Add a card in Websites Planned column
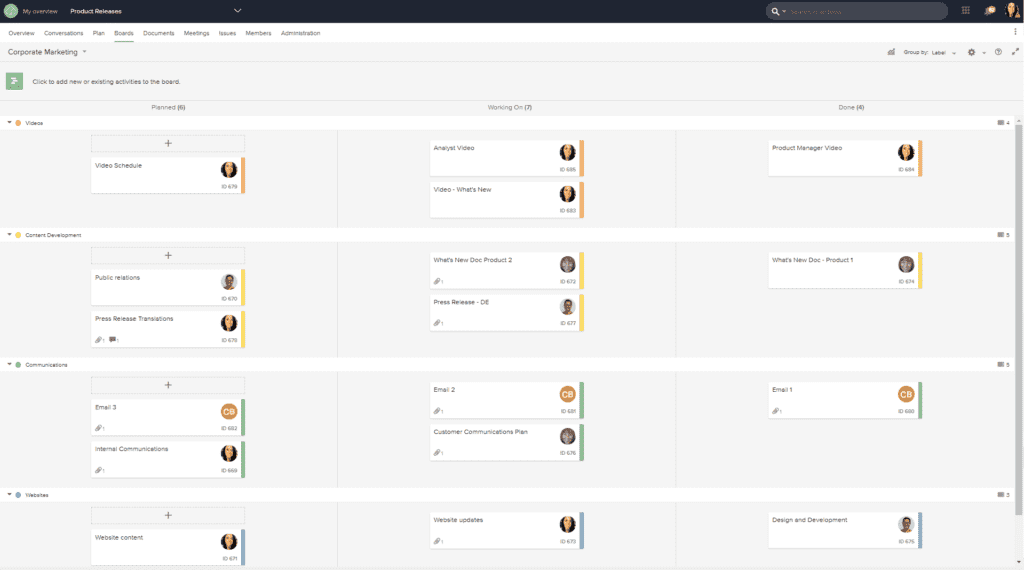The height and width of the screenshot is (570, 1024). [168, 515]
